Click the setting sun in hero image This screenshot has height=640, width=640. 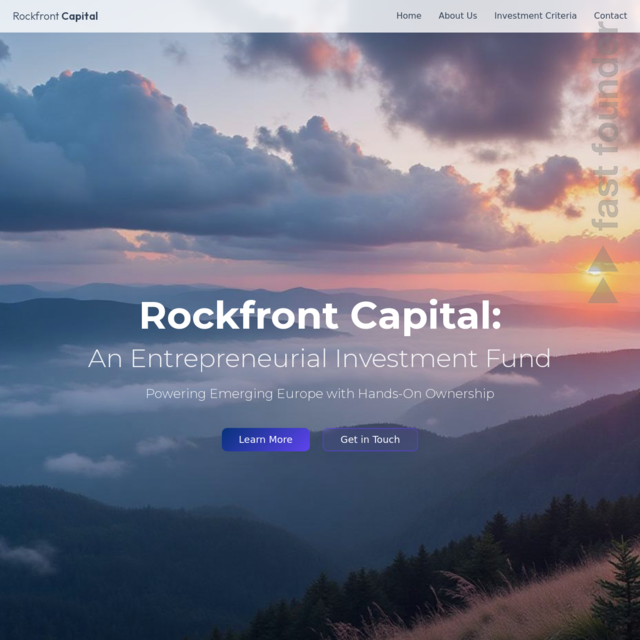594,270
